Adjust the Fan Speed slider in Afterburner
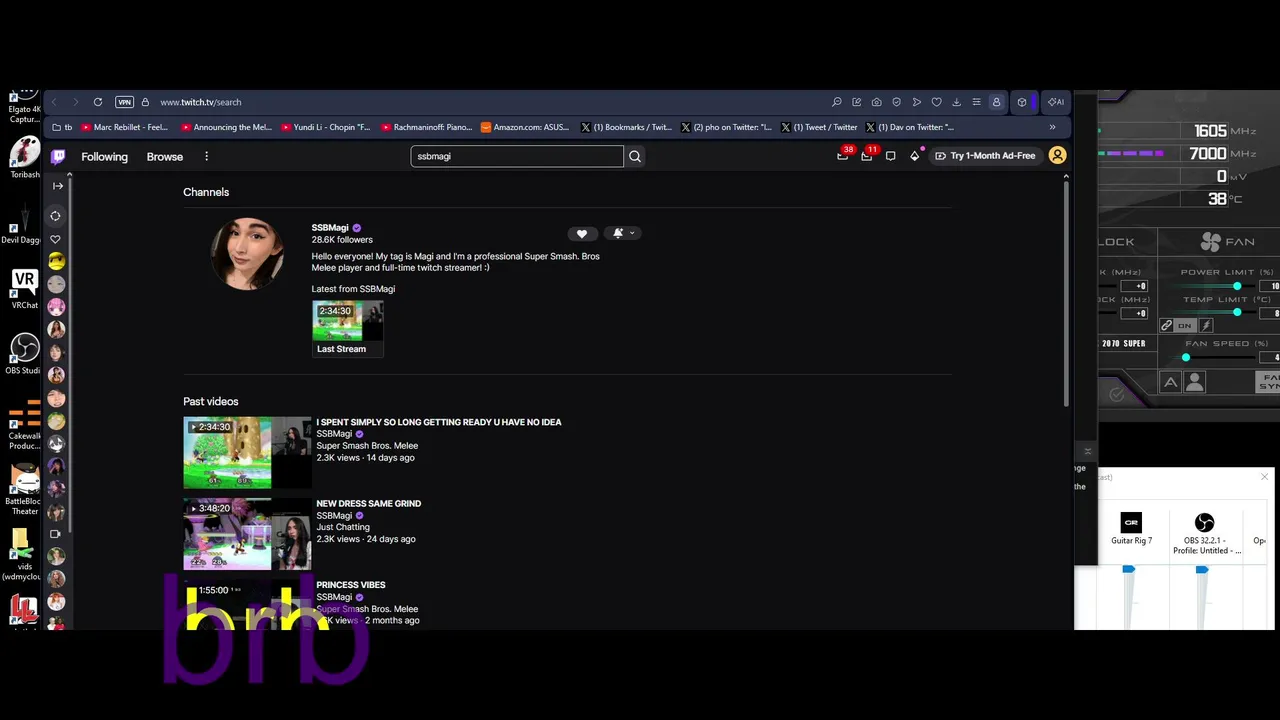This screenshot has width=1280, height=720. (1186, 357)
